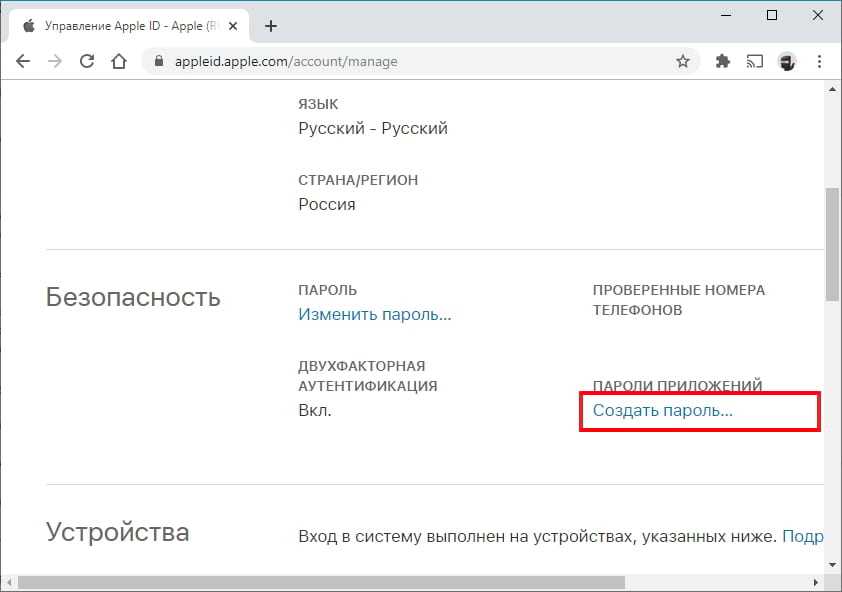Click the ПРОВЕРЕННЫЕ НОМЕРА ТЕЛЕФОНОВ label
This screenshot has width=842, height=592.
tap(679, 300)
